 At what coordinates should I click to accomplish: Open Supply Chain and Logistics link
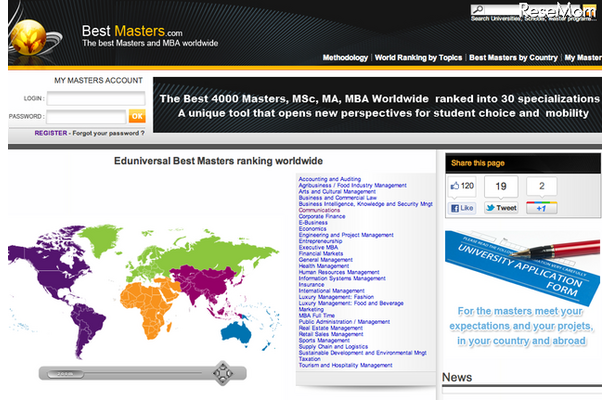point(333,347)
